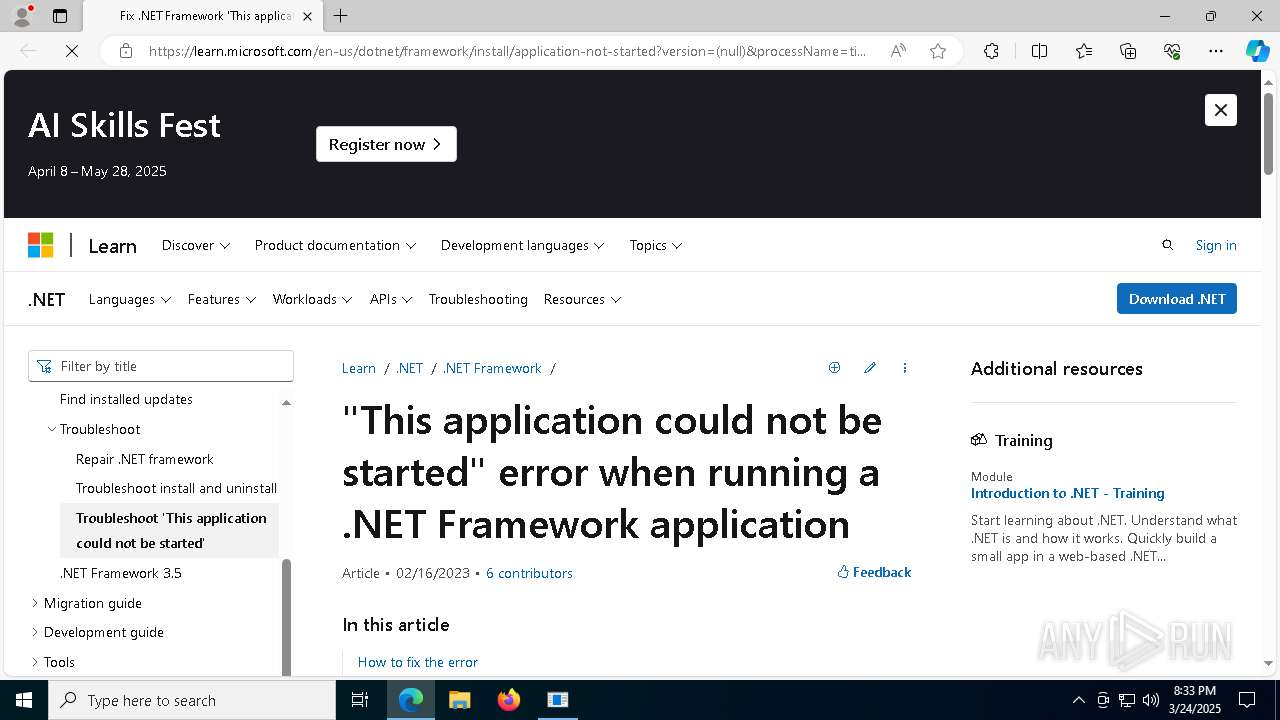Launch Firefox from the taskbar

(509, 700)
